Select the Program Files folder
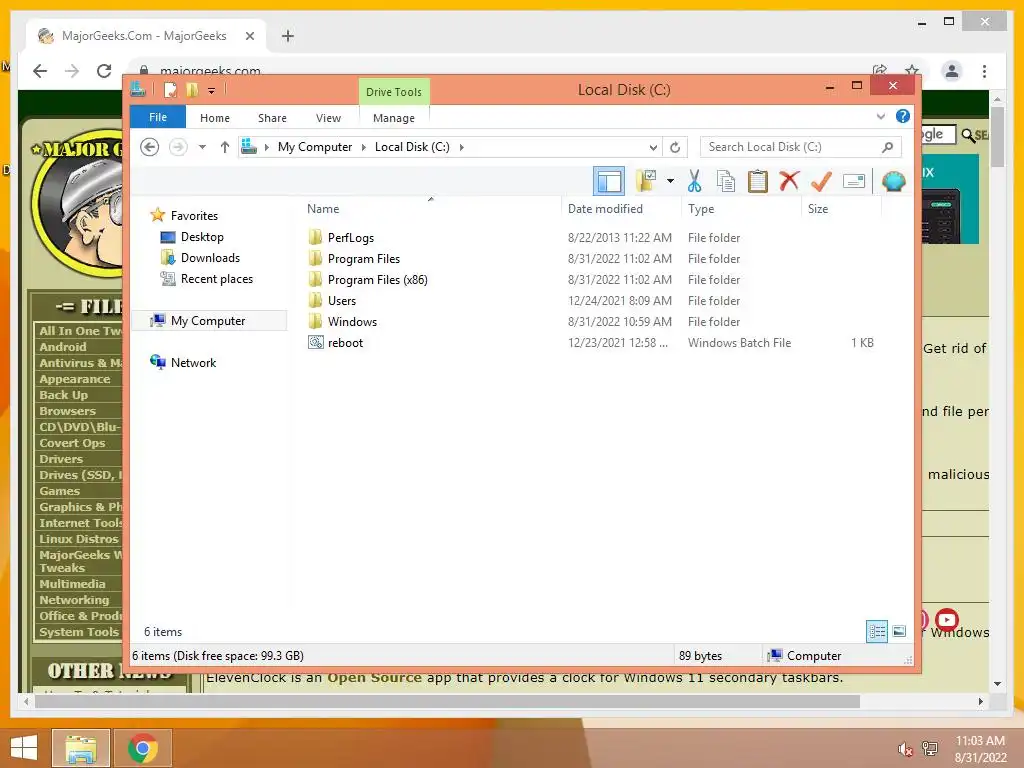1024x768 pixels. [x=364, y=259]
